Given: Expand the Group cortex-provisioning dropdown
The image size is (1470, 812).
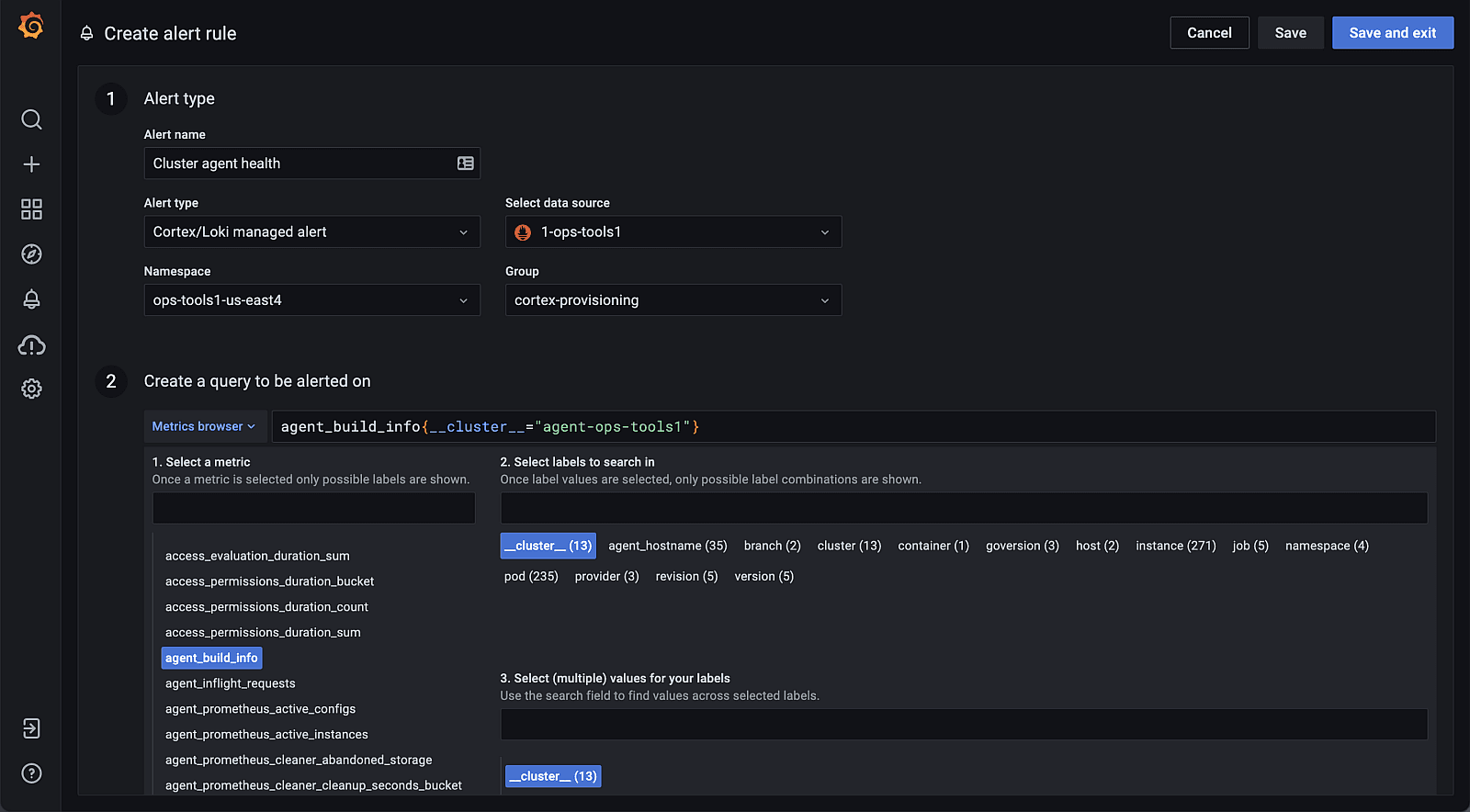Looking at the screenshot, I should click(673, 300).
